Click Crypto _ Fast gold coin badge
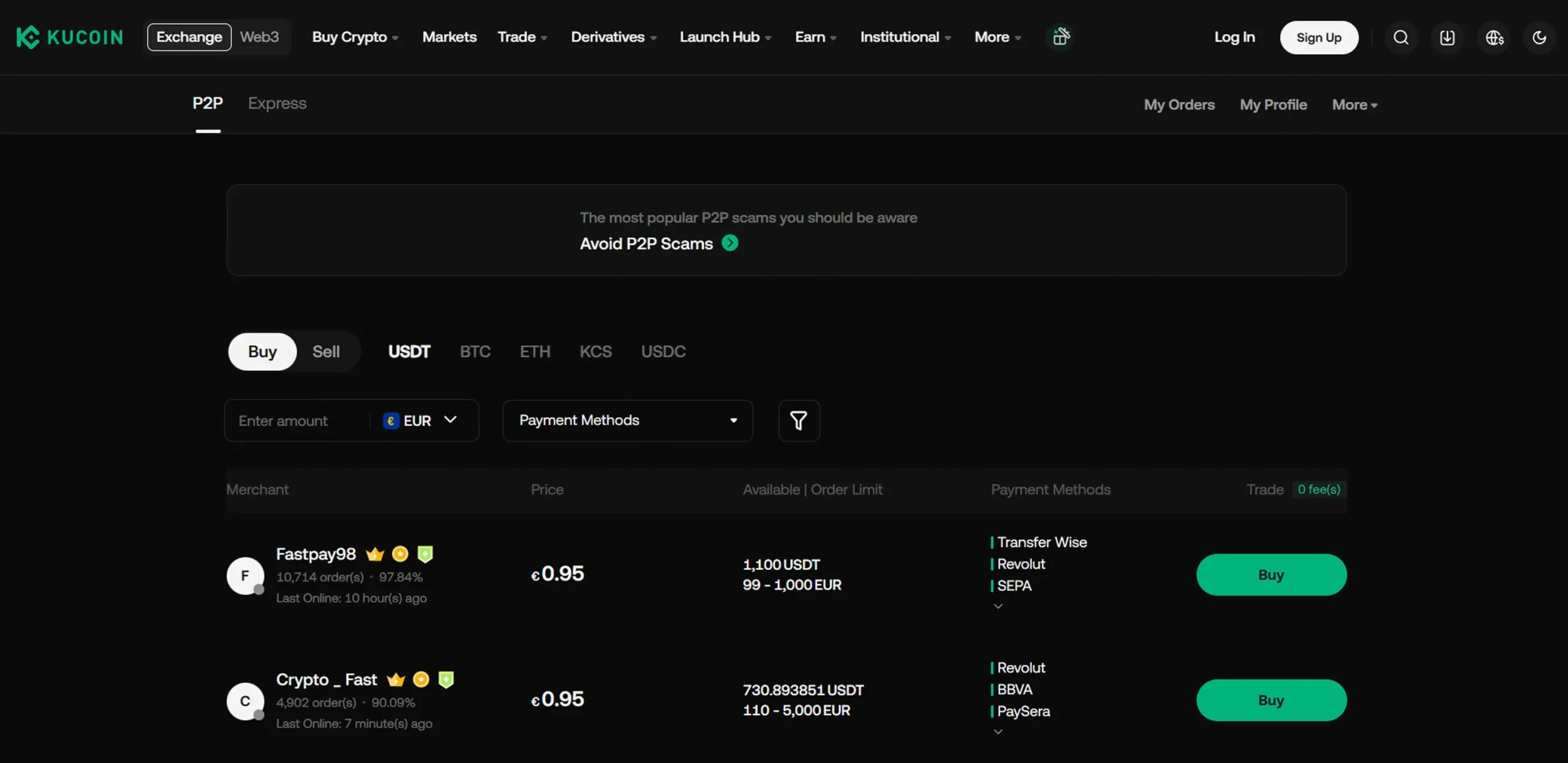Viewport: 1568px width, 763px height. 421,679
